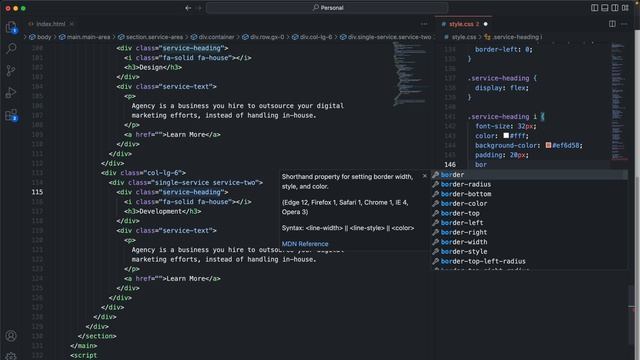This screenshot has width=640, height=360.
Task: Click the first Learn More anchor line
Action: pyautogui.click(x=172, y=135)
